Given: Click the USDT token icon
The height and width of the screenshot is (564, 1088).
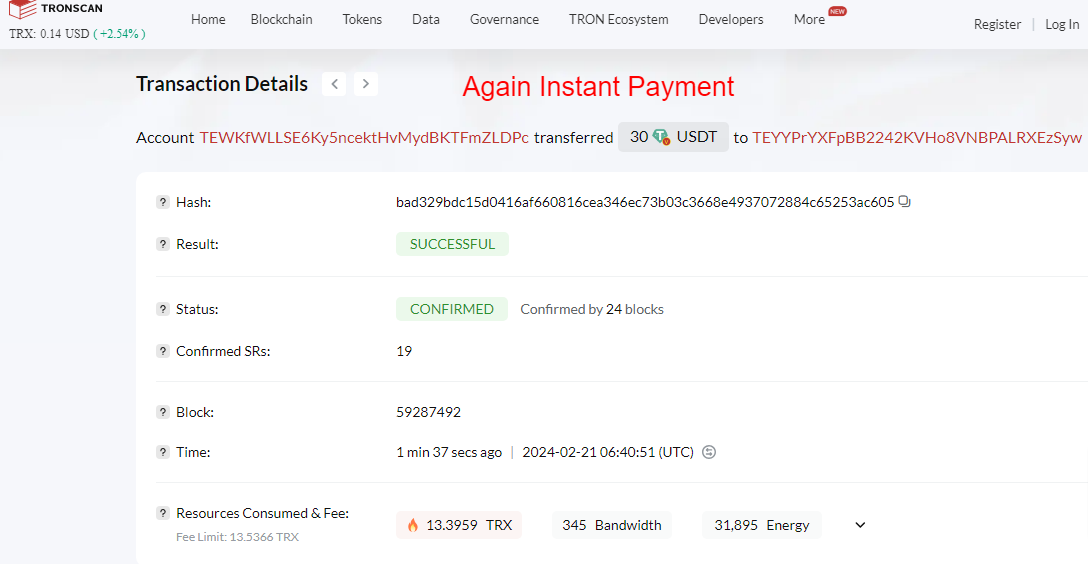Looking at the screenshot, I should pyautogui.click(x=661, y=137).
